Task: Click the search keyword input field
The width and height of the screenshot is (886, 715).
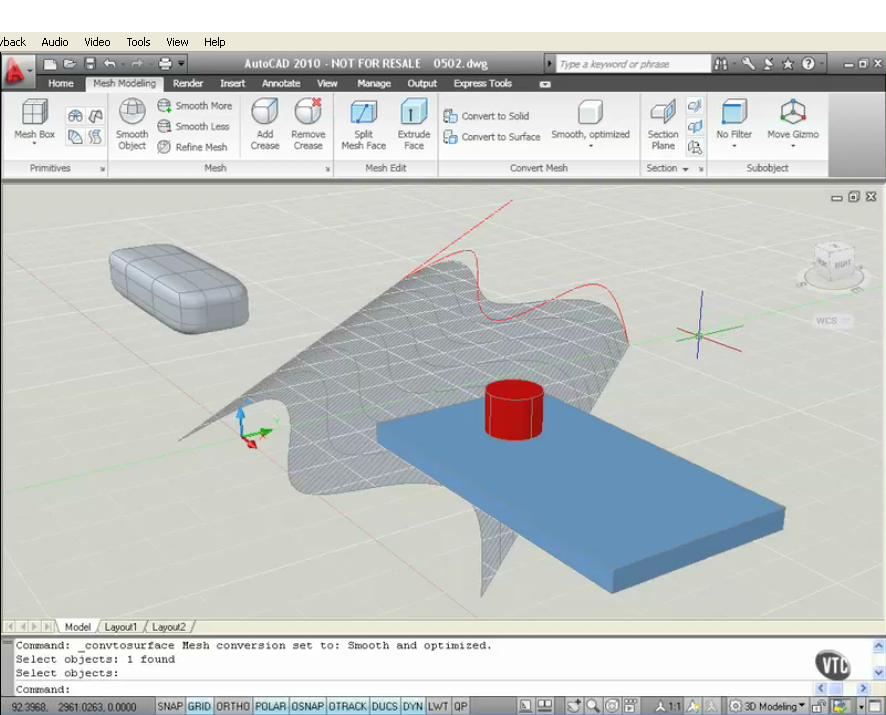Action: coord(633,64)
